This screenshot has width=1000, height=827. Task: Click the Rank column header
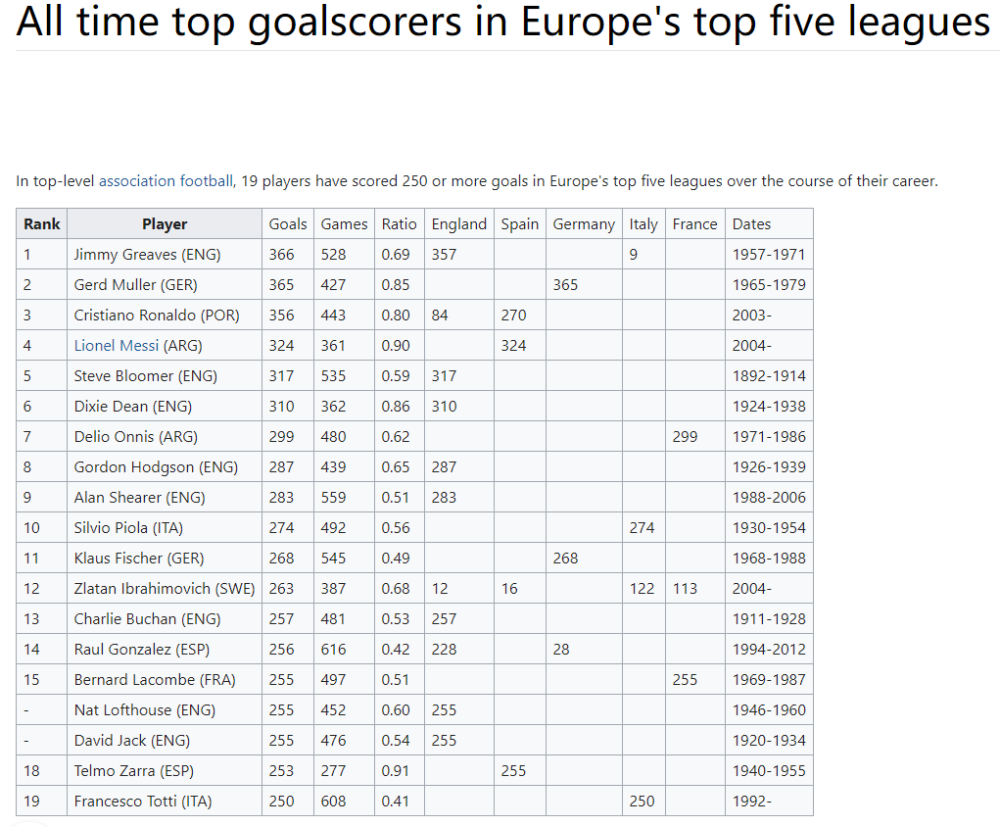point(41,224)
